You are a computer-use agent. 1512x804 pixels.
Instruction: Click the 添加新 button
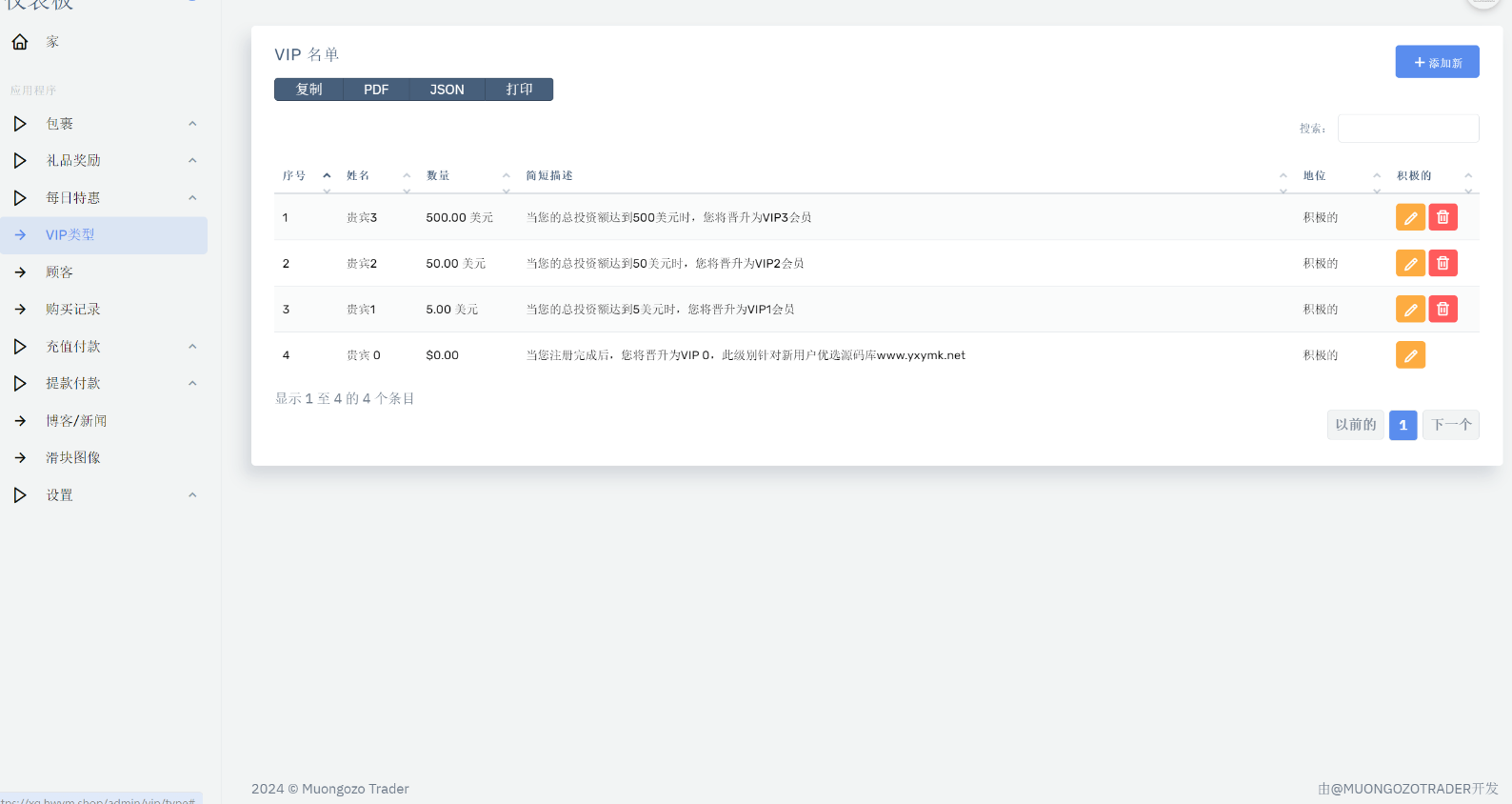[1437, 62]
